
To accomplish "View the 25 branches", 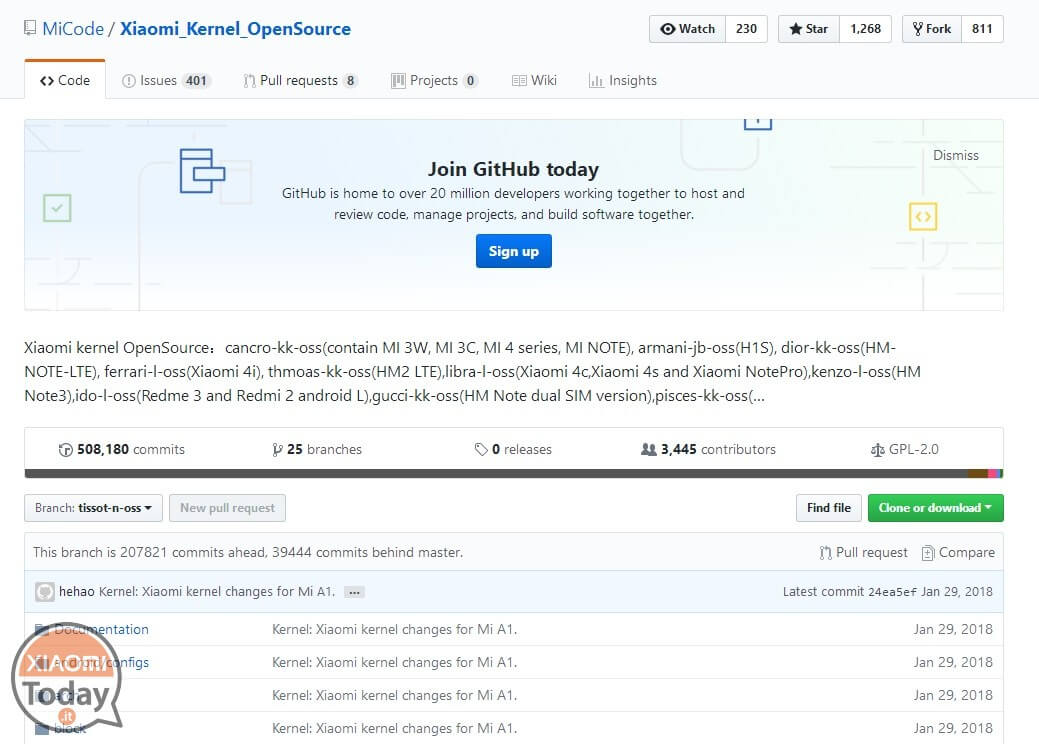I will coord(317,450).
